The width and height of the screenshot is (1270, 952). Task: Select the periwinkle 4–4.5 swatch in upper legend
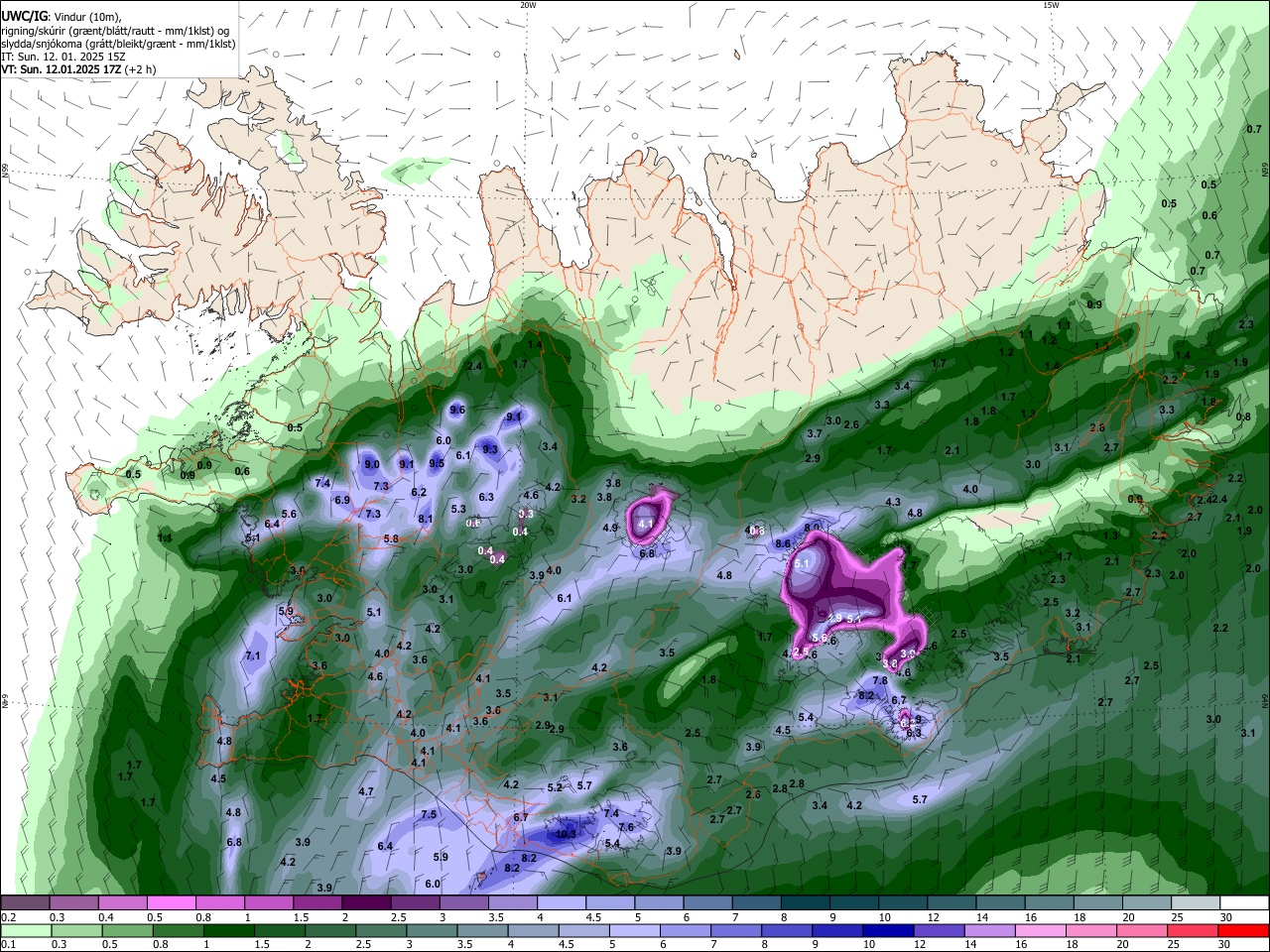tap(562, 903)
